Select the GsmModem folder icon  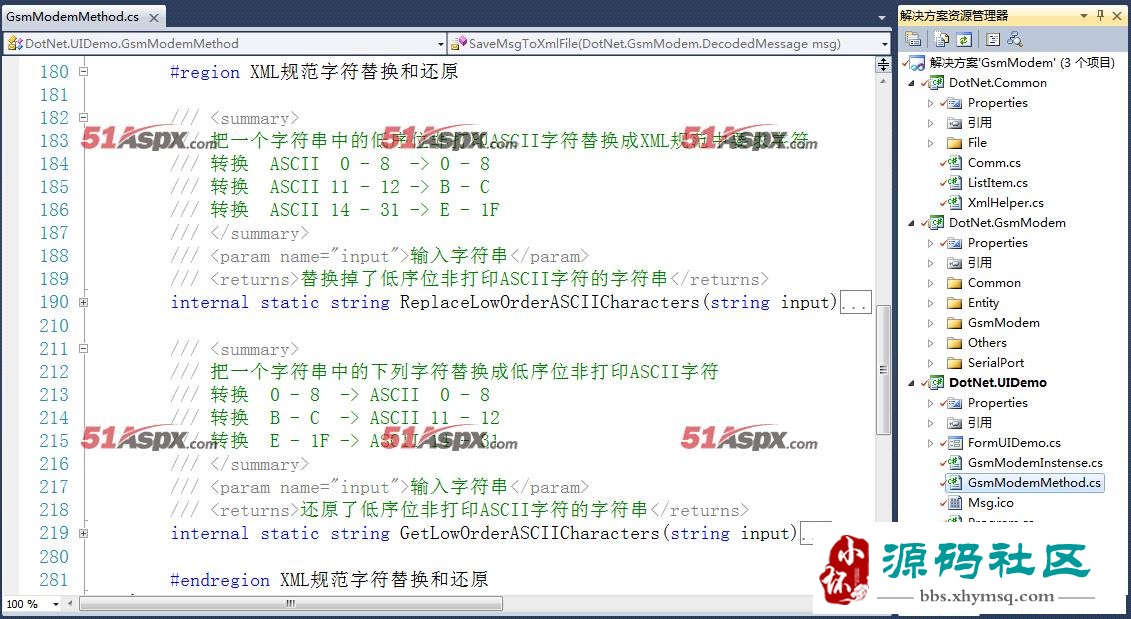tap(954, 322)
